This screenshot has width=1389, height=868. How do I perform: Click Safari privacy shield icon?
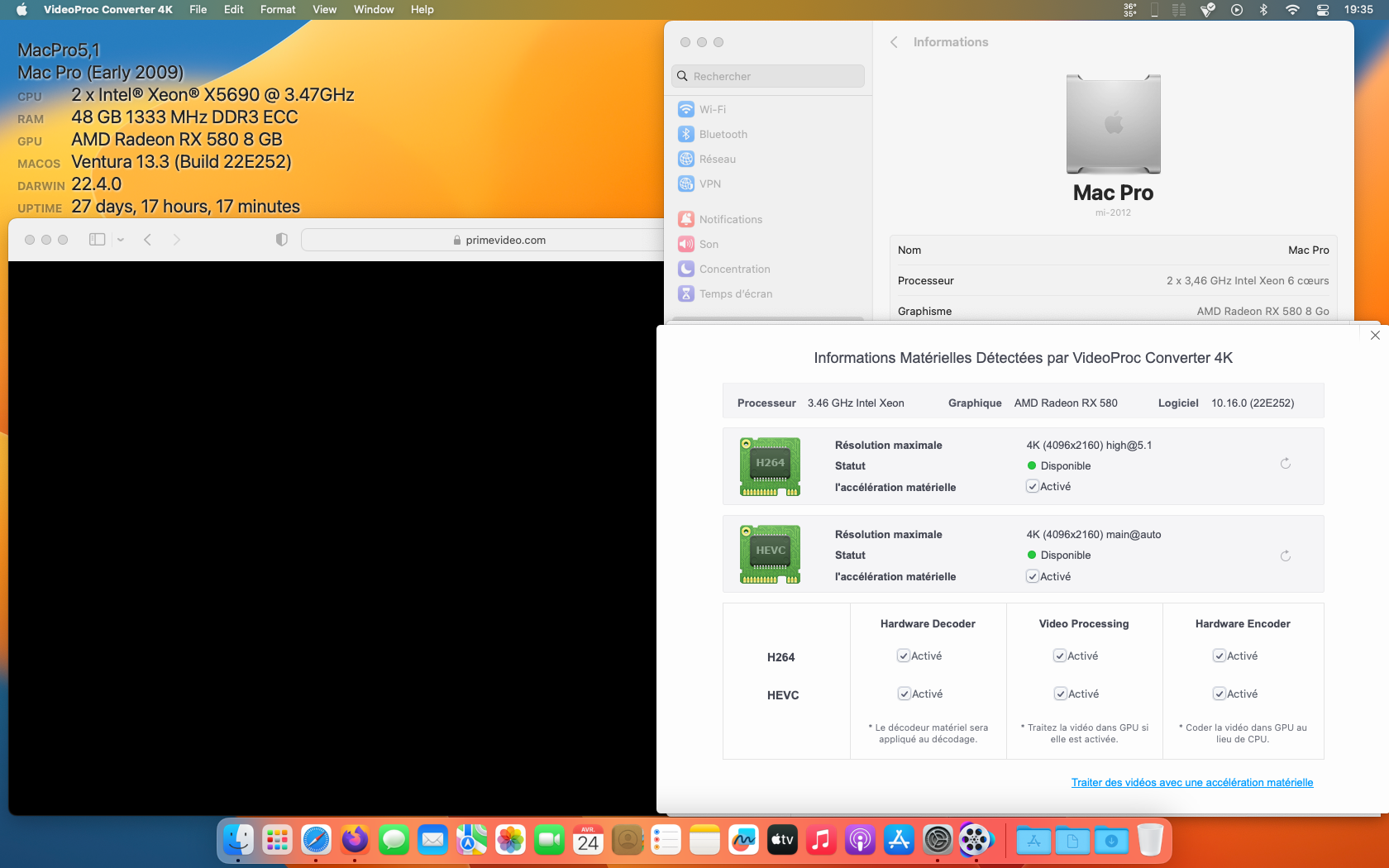click(x=282, y=240)
